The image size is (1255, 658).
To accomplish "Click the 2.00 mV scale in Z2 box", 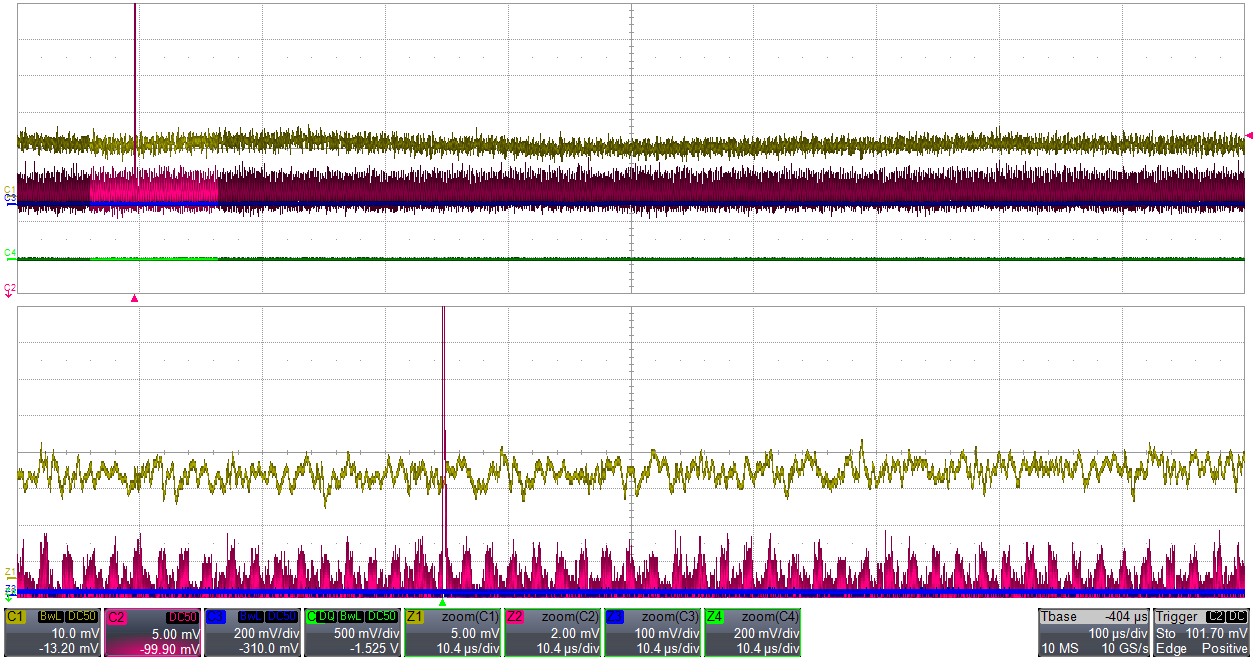I will 576,633.
